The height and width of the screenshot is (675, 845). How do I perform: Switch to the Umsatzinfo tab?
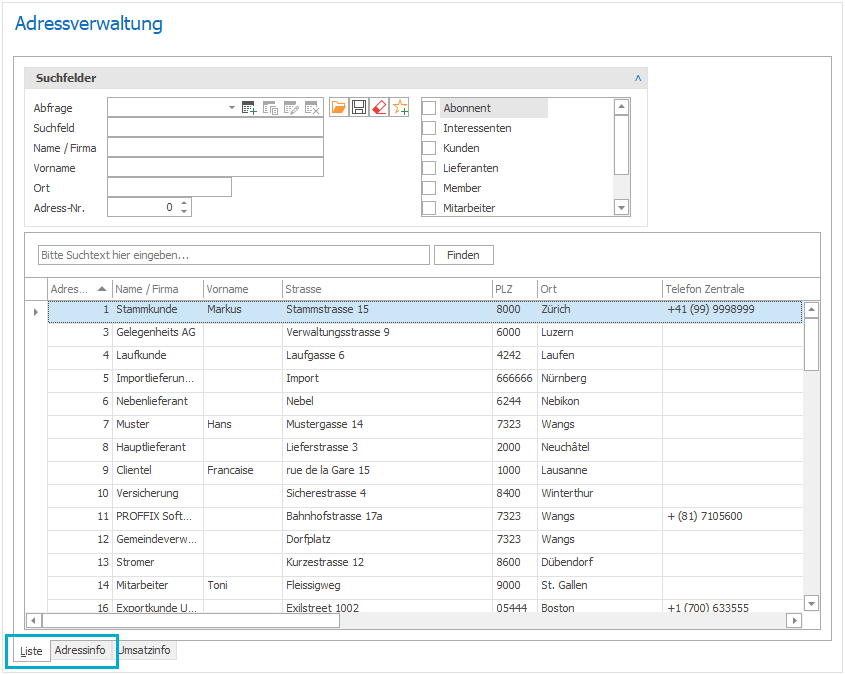click(x=145, y=650)
